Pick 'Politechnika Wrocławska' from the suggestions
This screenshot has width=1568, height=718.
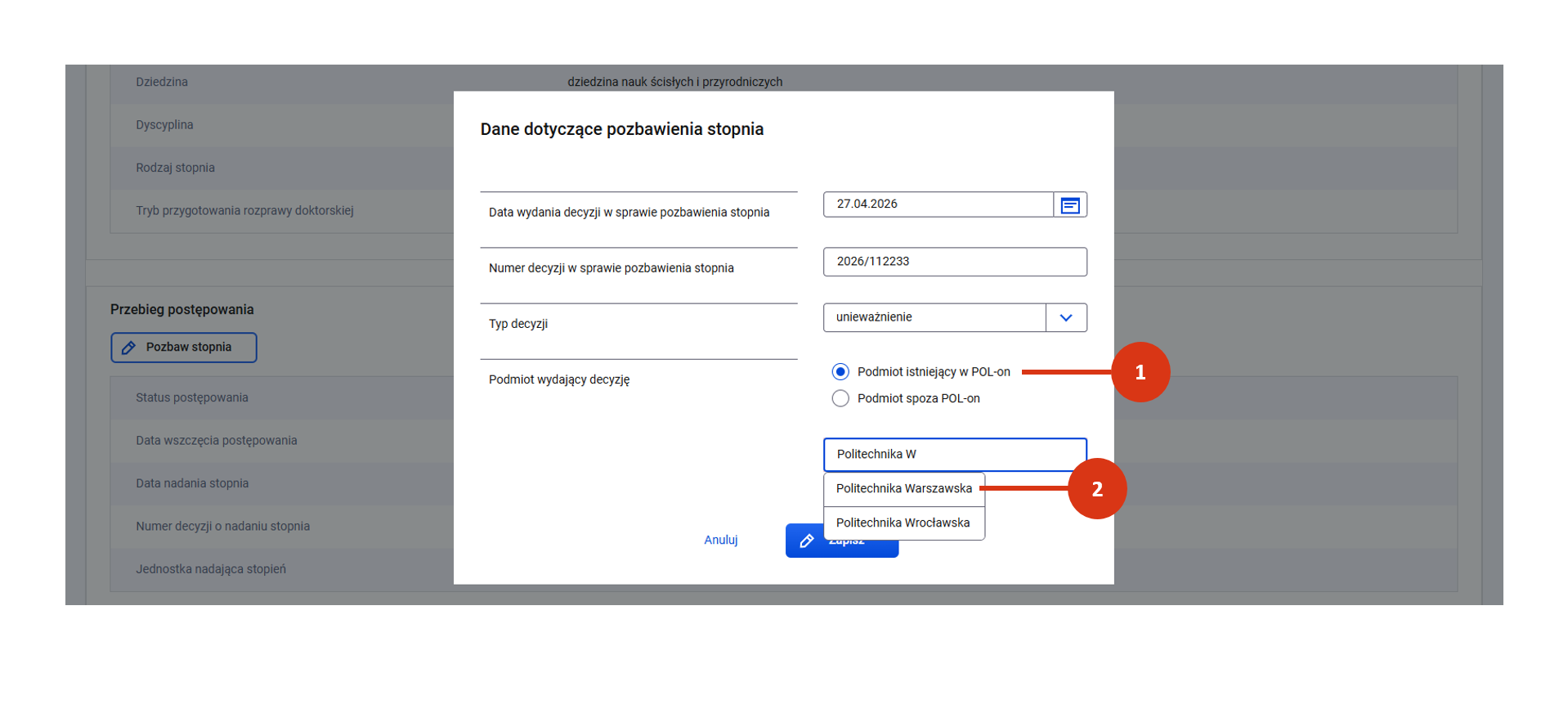coord(903,523)
